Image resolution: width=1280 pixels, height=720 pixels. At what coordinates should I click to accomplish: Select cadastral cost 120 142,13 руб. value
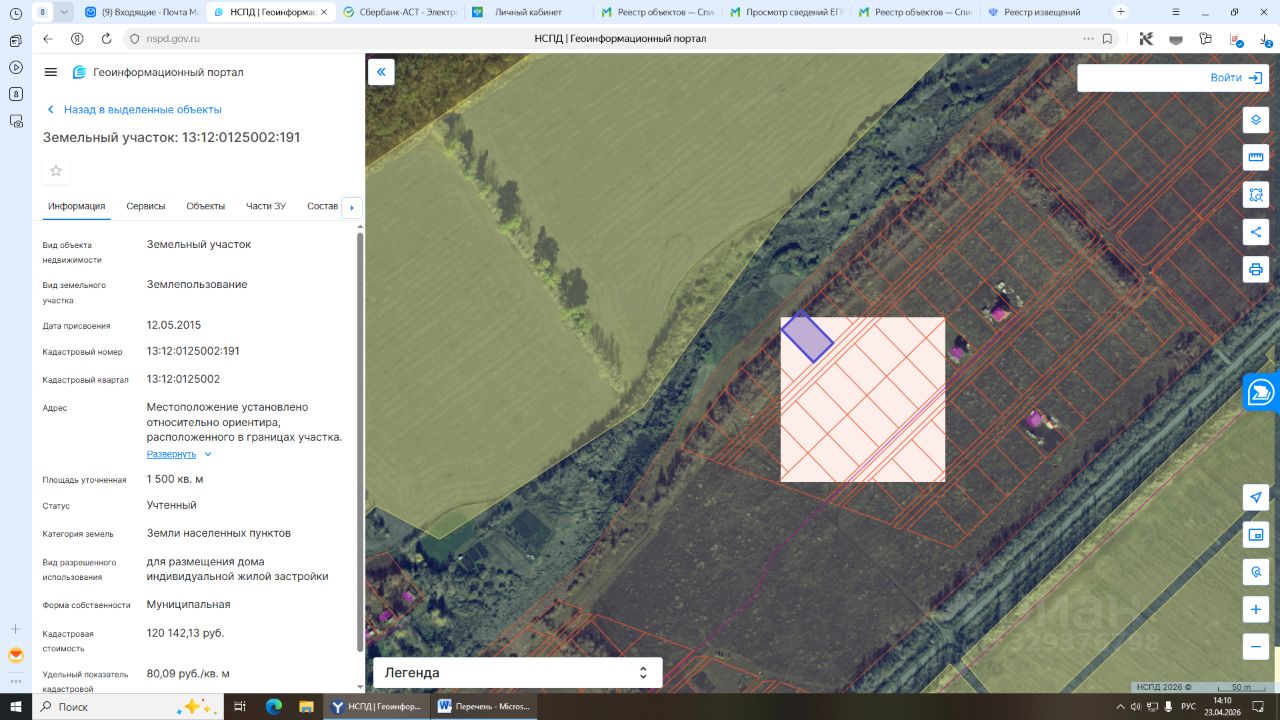tap(186, 633)
